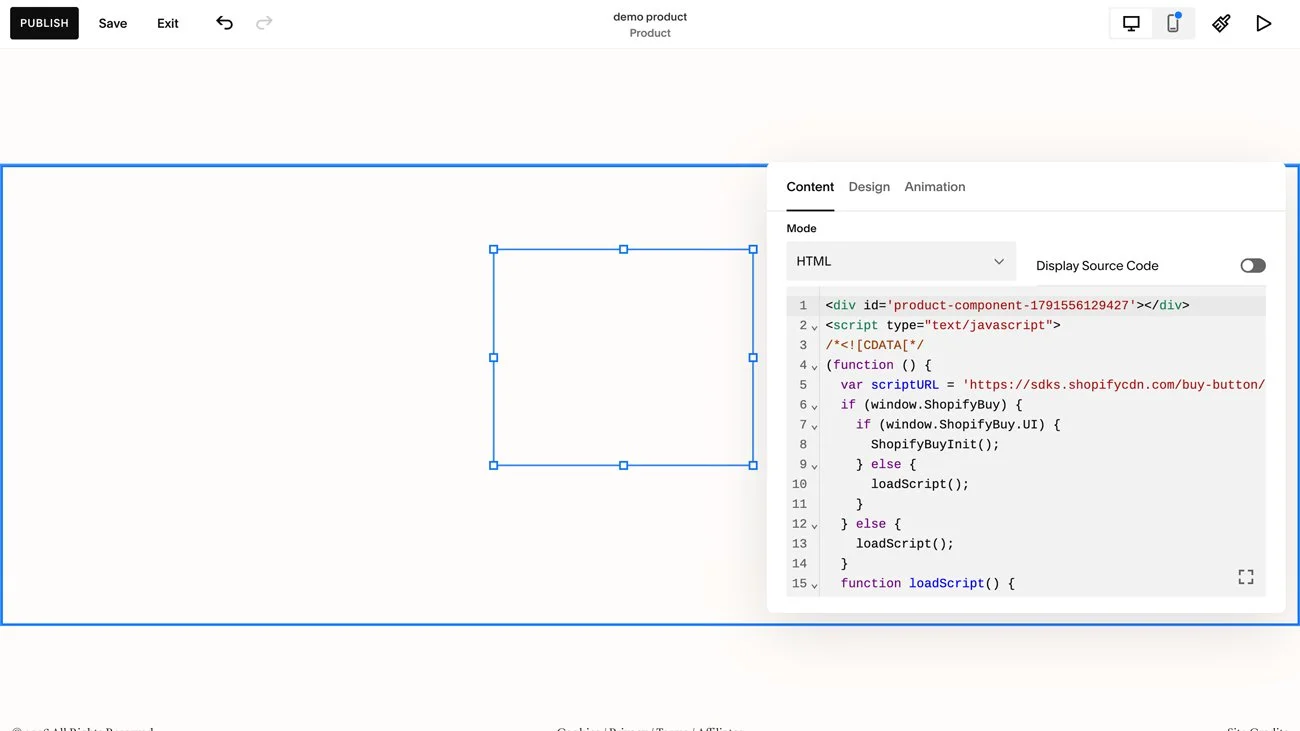Click the 'demo product' page title
The height and width of the screenshot is (731, 1300).
click(650, 17)
